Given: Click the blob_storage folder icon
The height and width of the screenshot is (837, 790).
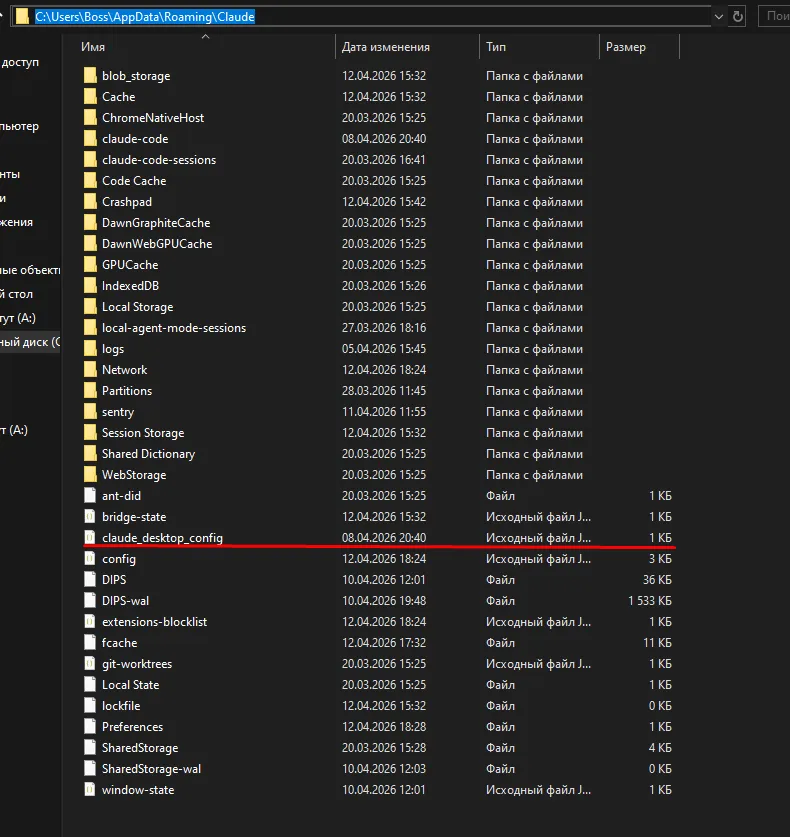Looking at the screenshot, I should tap(90, 76).
